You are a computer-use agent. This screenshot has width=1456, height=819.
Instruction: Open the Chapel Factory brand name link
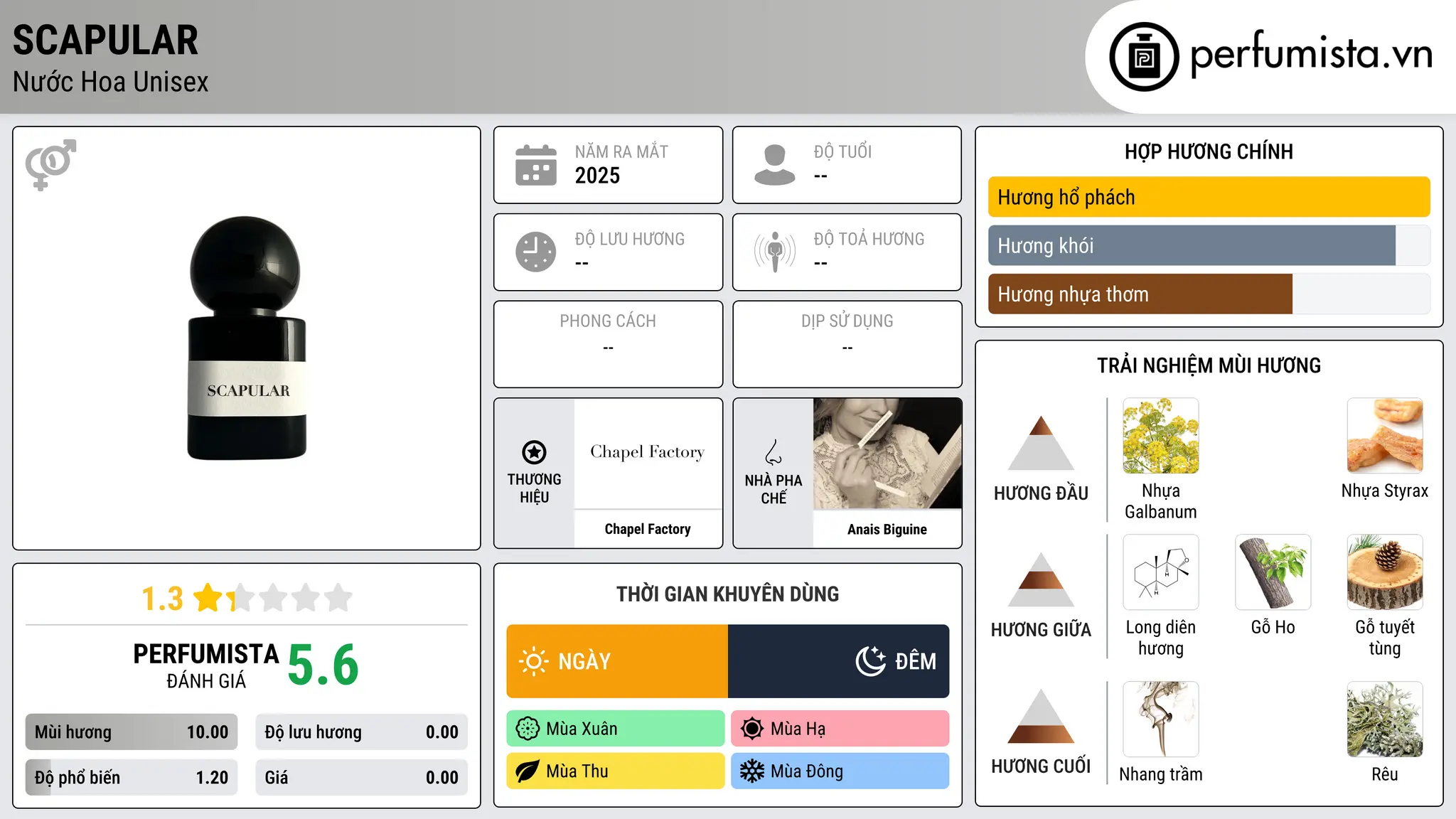648,529
